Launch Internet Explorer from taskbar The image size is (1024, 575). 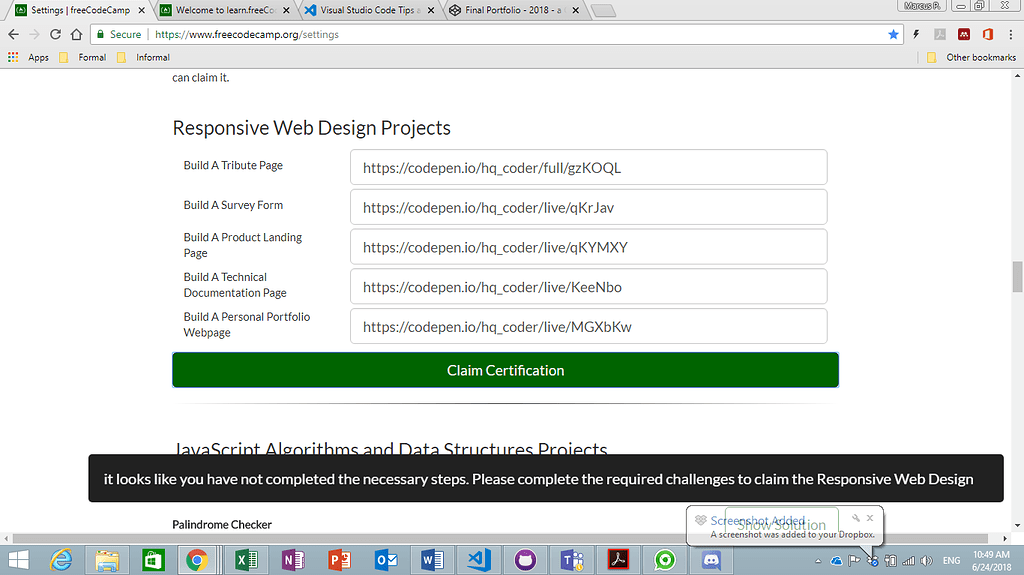[62, 560]
